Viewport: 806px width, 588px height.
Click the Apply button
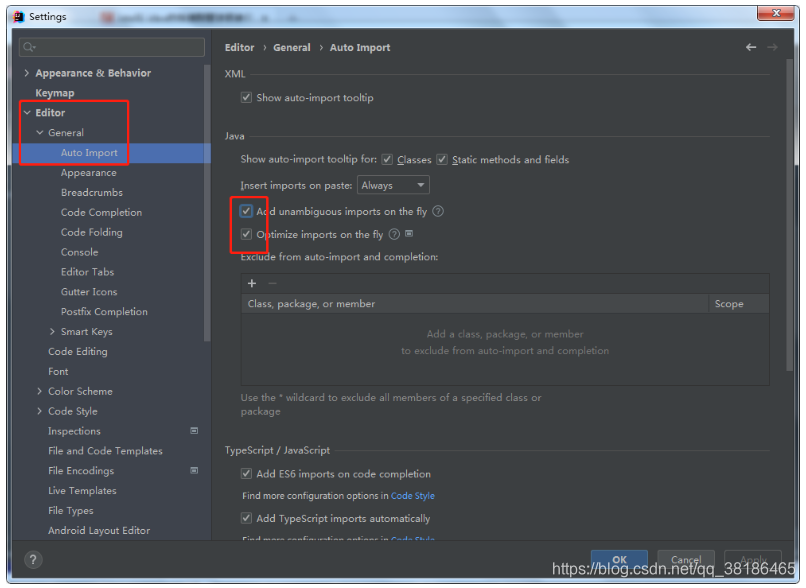coord(753,560)
